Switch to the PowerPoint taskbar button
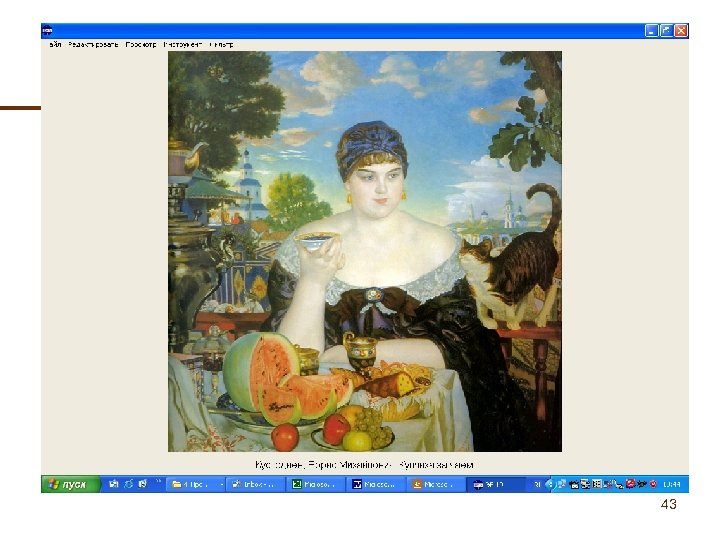This screenshot has height=540, width=720. point(436,484)
